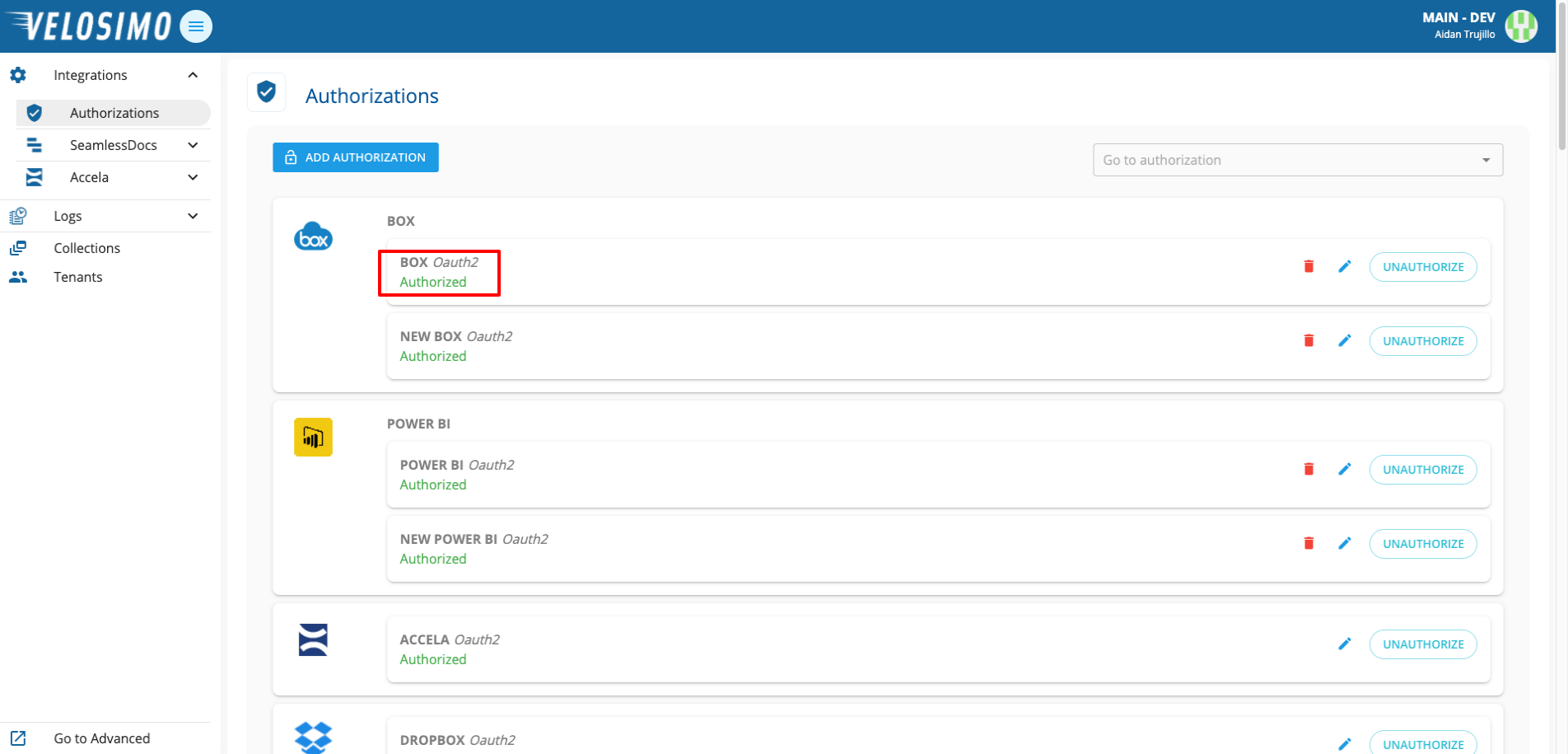This screenshot has height=754, width=1568.
Task: Expand the Accela submenu chevron
Action: (x=193, y=177)
